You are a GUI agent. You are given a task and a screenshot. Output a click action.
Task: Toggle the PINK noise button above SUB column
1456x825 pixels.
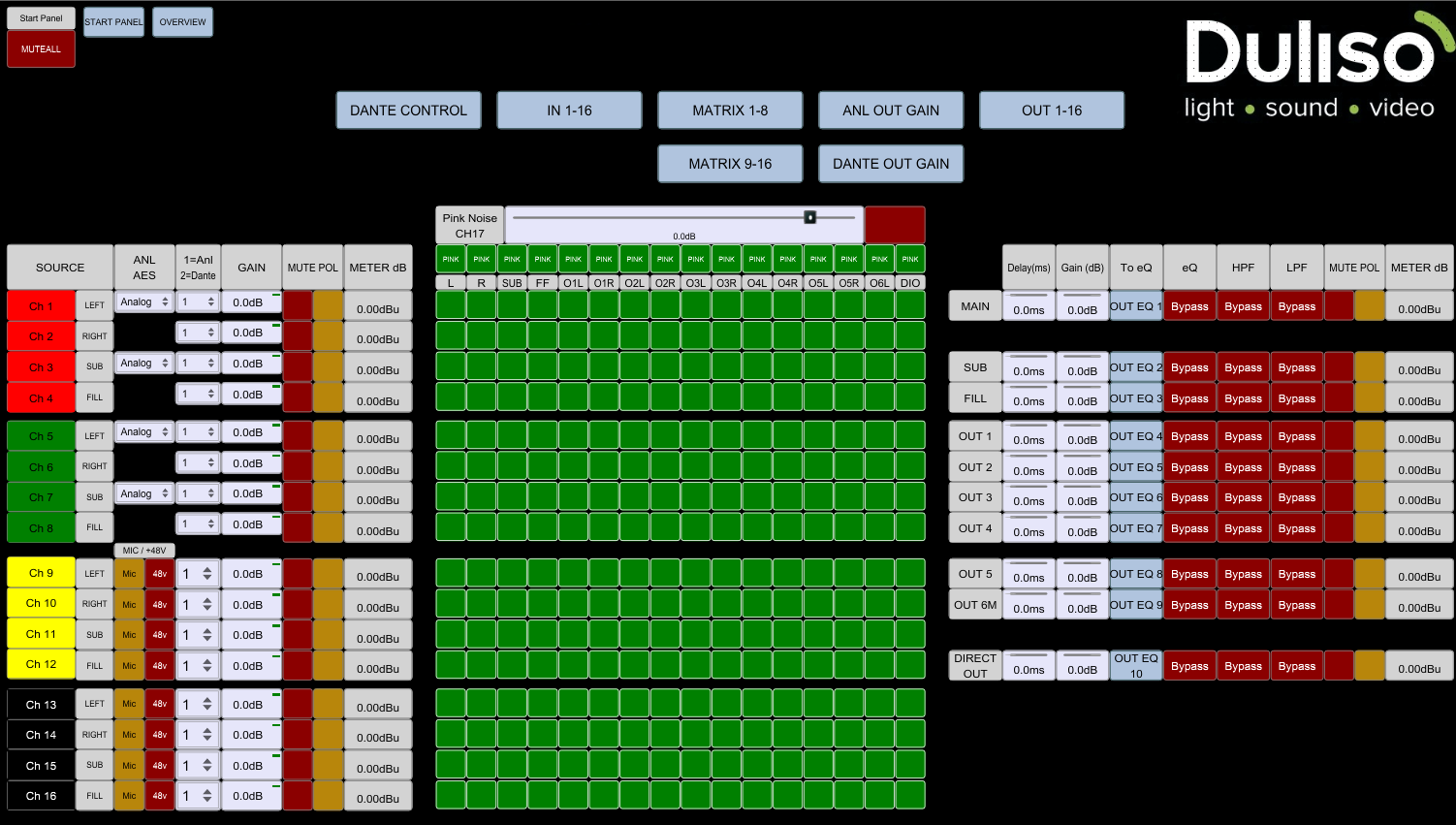(512, 259)
